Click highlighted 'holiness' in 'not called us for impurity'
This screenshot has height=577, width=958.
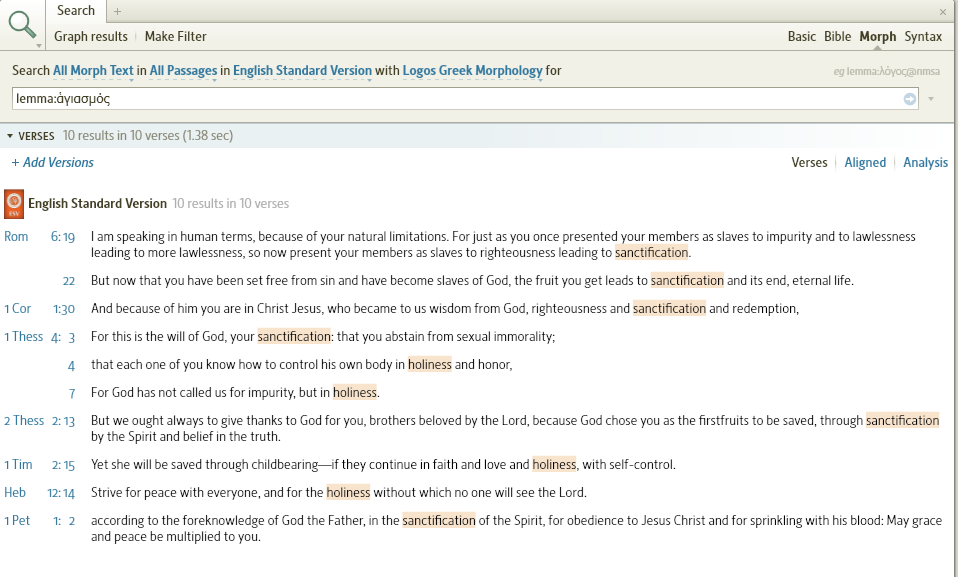354,393
